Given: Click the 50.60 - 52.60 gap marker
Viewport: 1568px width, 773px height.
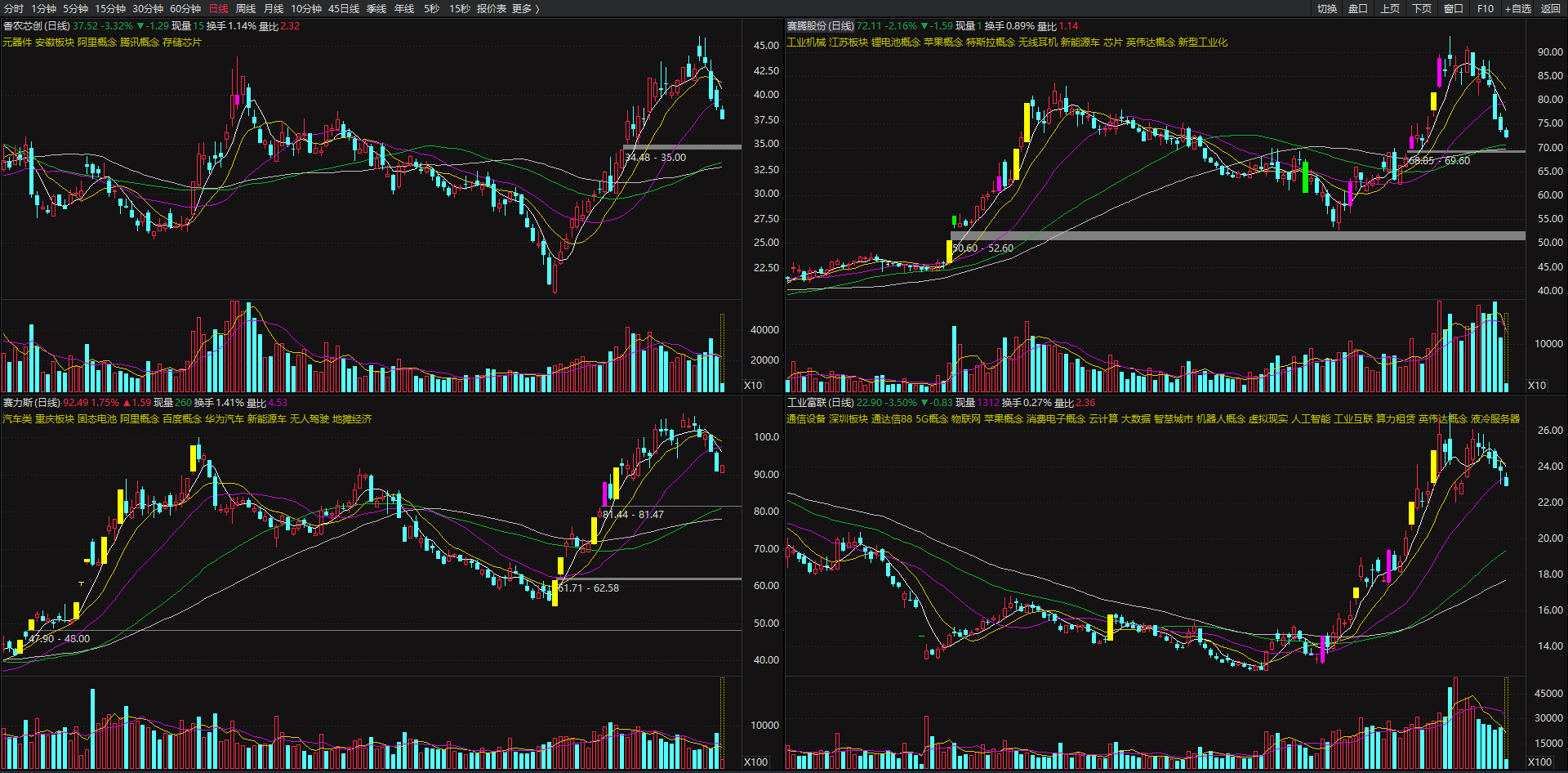Looking at the screenshot, I should (982, 248).
